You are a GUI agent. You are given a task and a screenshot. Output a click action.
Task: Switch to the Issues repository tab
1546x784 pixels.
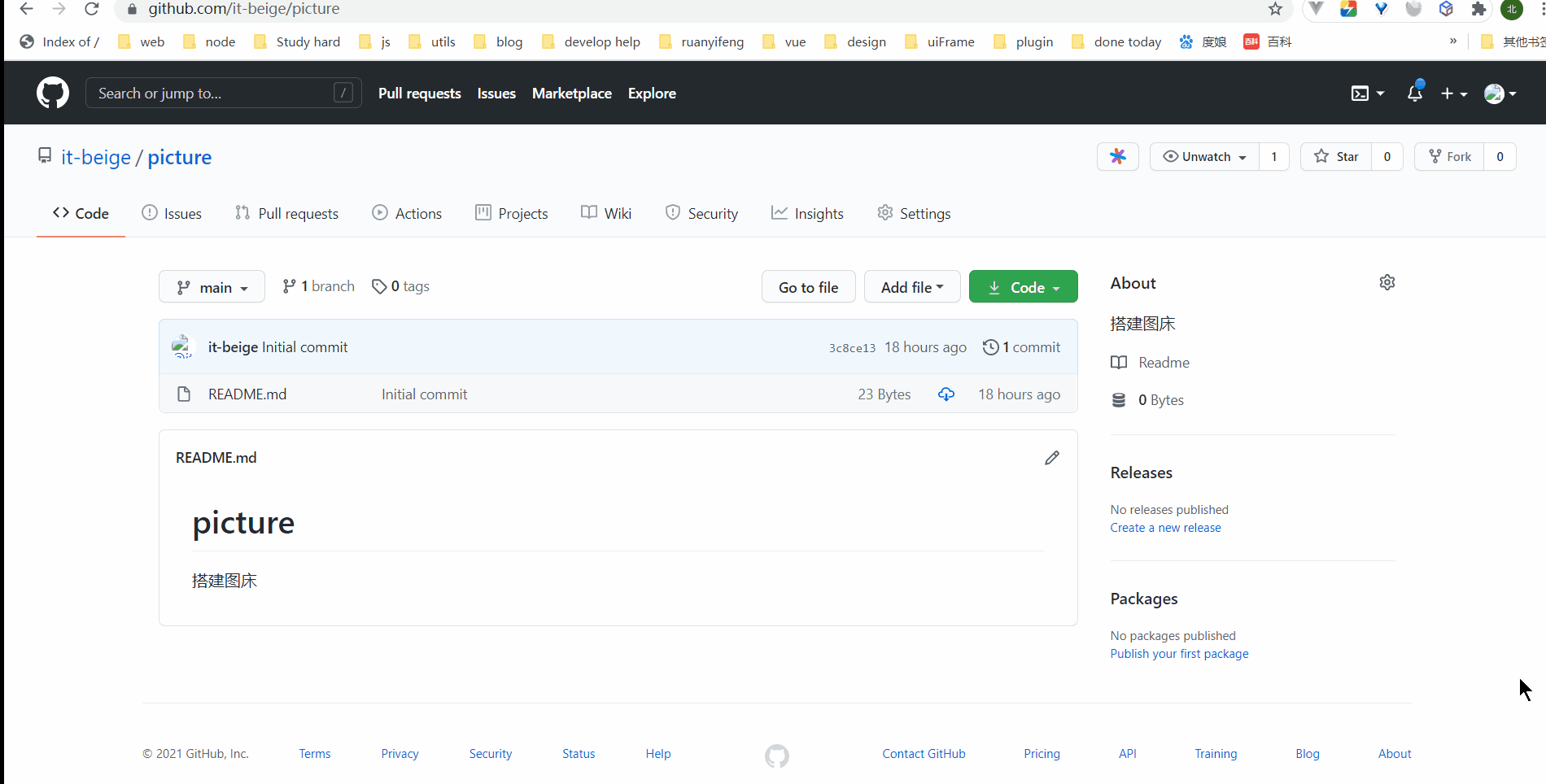[172, 213]
